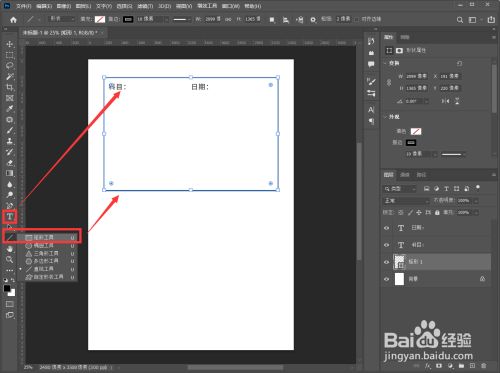Select the Zoom tool in toolbar
Image resolution: width=500 pixels, height=373 pixels.
(x=10, y=259)
